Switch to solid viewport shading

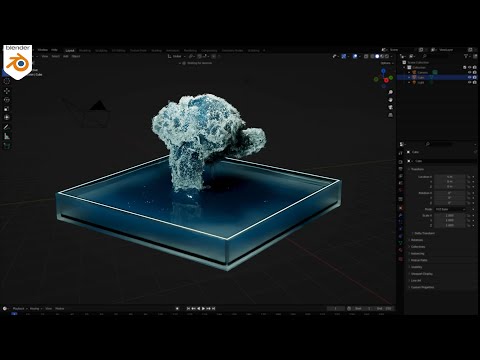(377, 56)
